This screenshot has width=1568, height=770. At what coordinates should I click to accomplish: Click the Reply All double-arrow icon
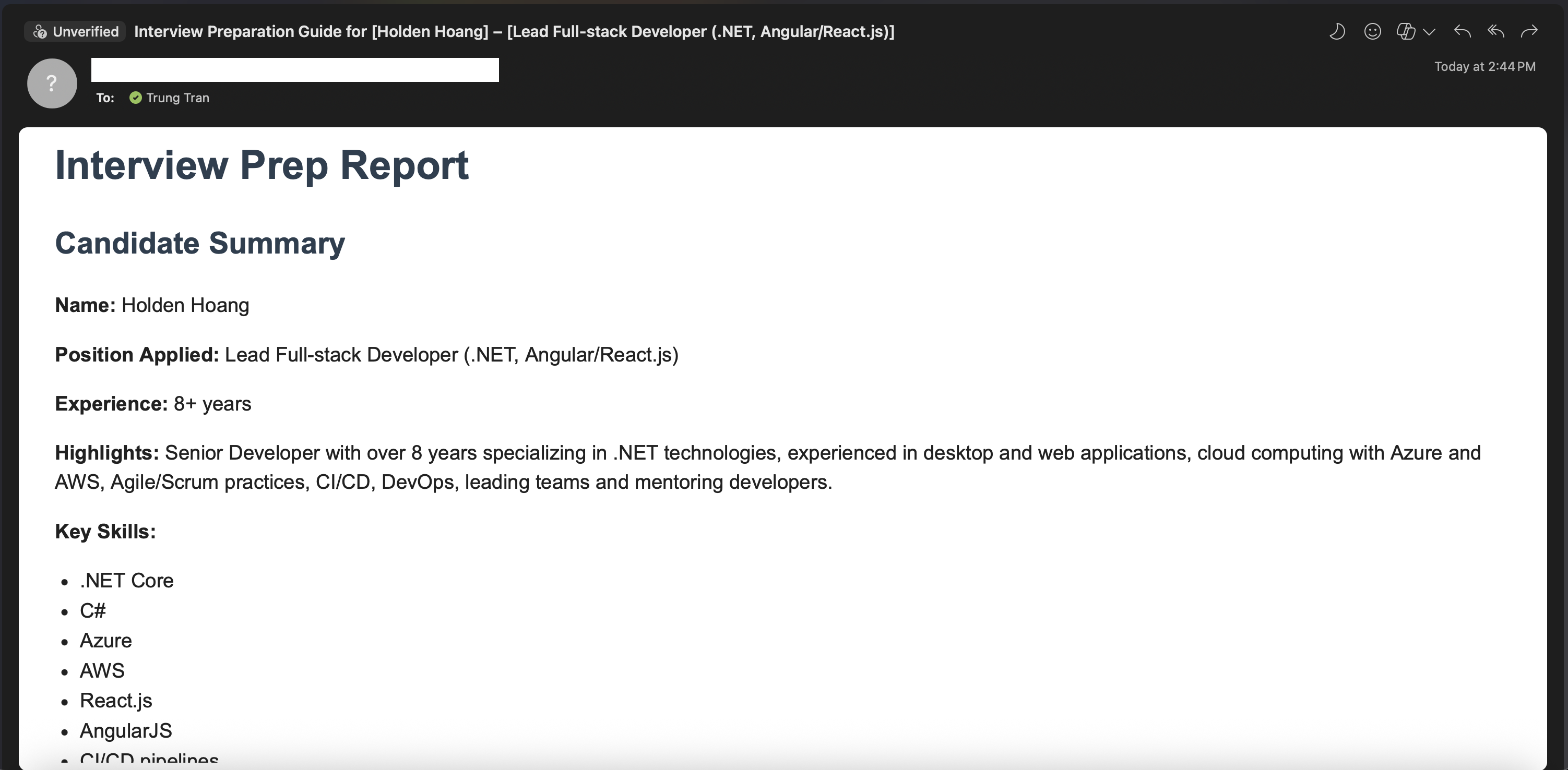click(1495, 32)
